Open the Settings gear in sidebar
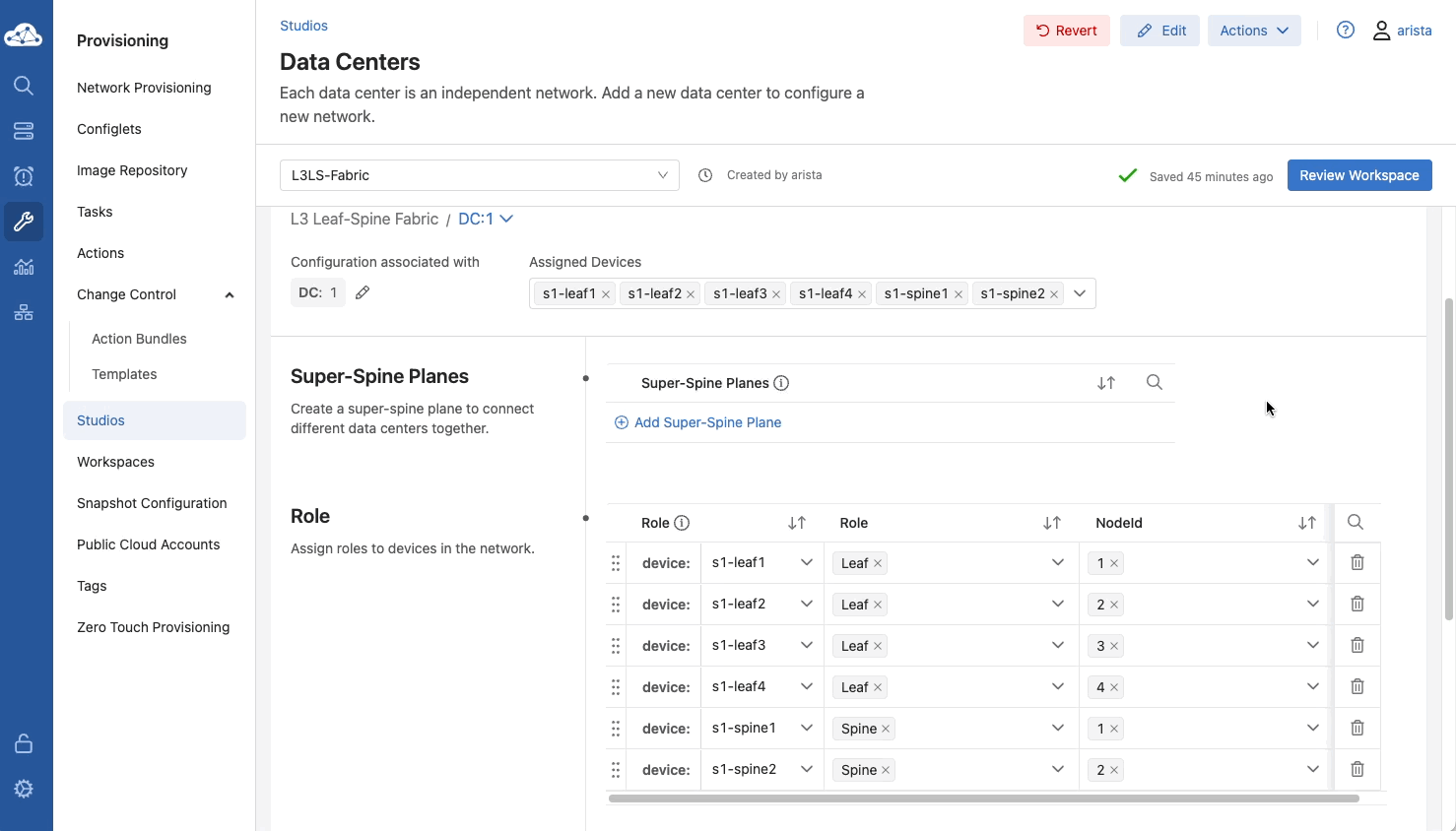The height and width of the screenshot is (831, 1456). coord(24,789)
